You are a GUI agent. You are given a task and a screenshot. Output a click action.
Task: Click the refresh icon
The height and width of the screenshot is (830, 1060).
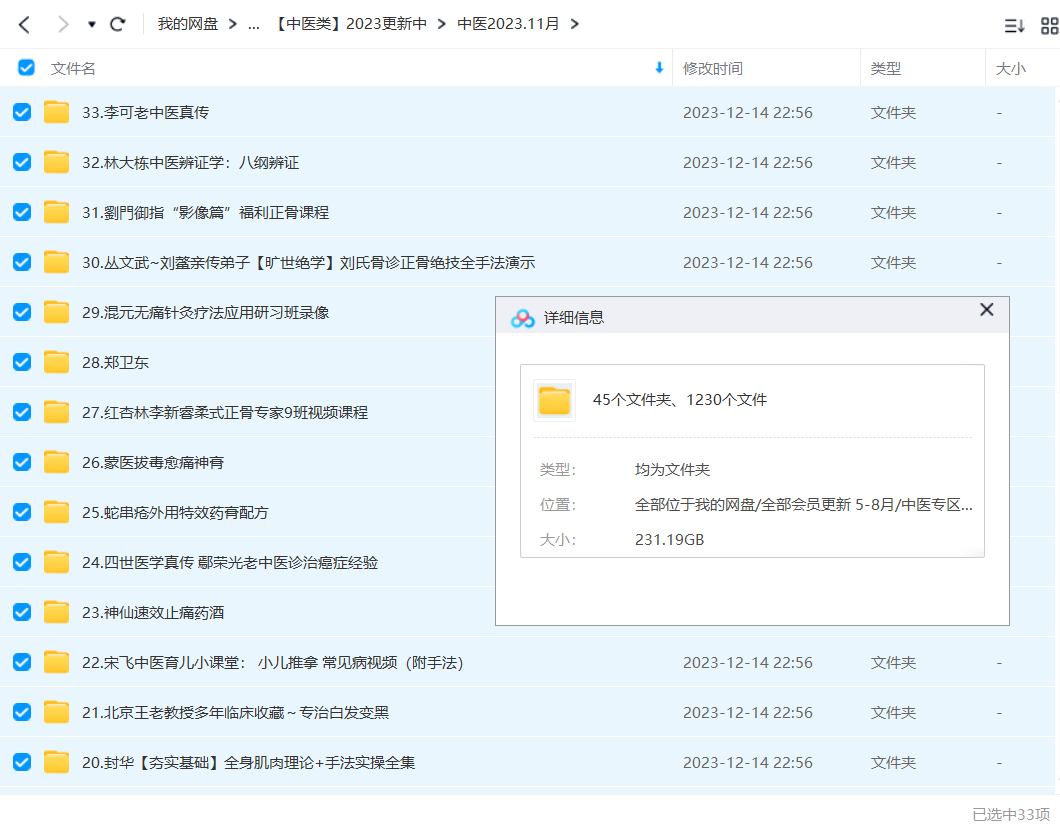coord(118,24)
